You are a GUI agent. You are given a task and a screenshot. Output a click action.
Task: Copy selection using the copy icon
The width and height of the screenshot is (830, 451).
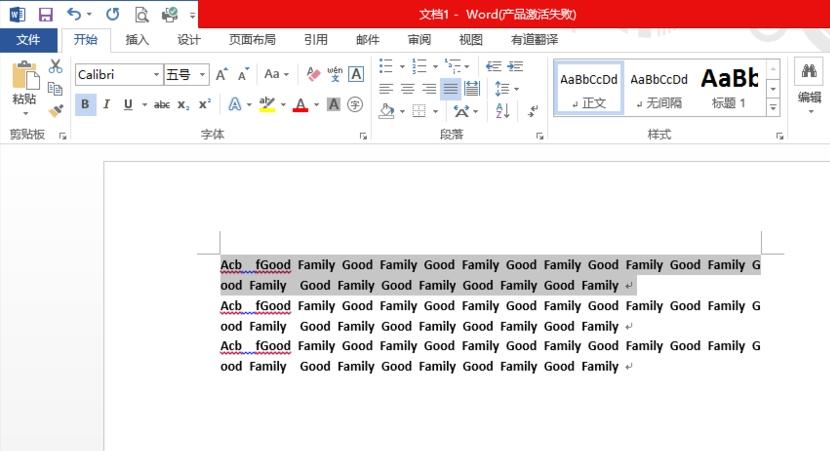[55, 88]
